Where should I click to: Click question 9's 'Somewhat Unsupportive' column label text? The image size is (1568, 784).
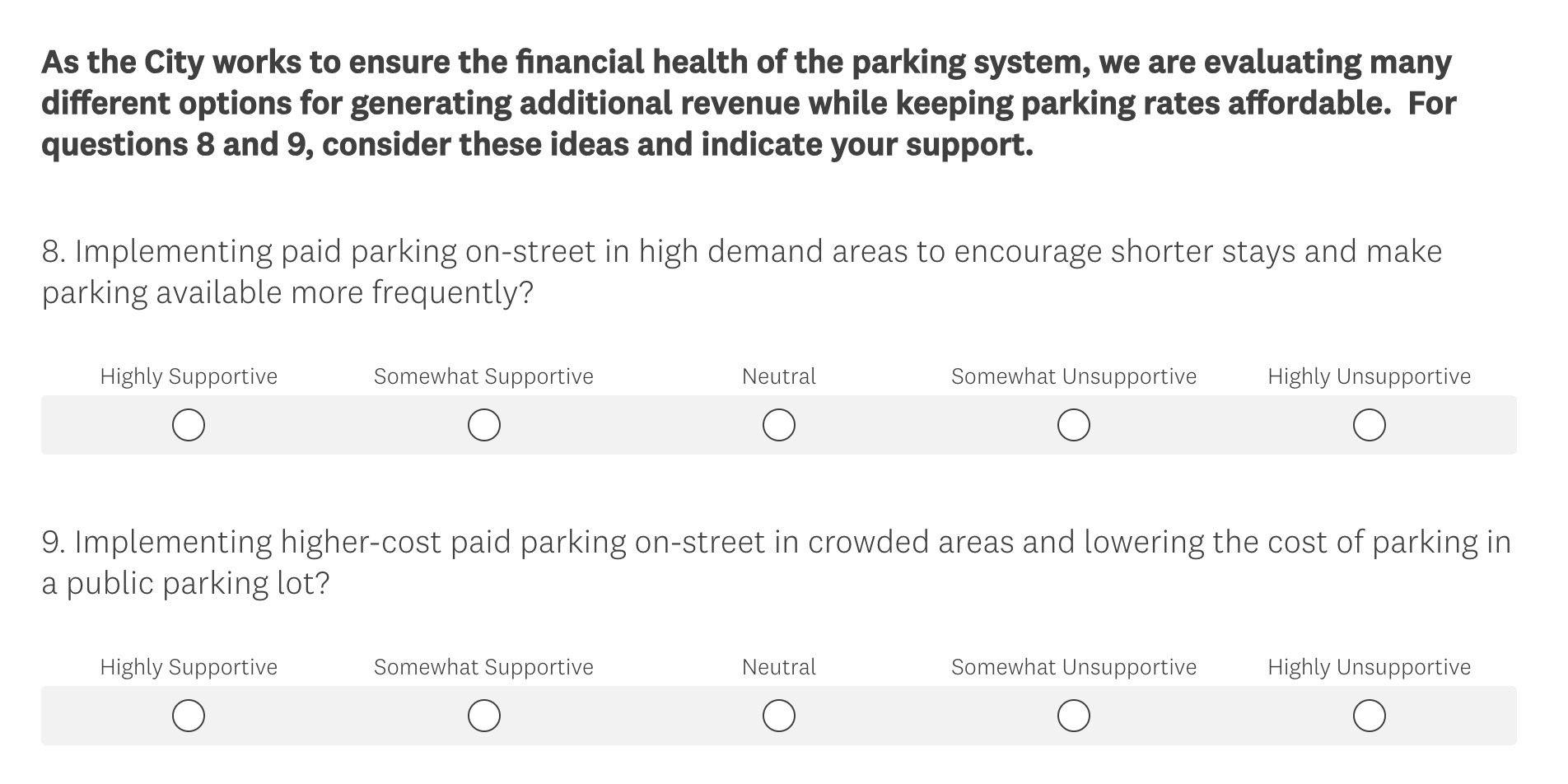tap(1074, 667)
